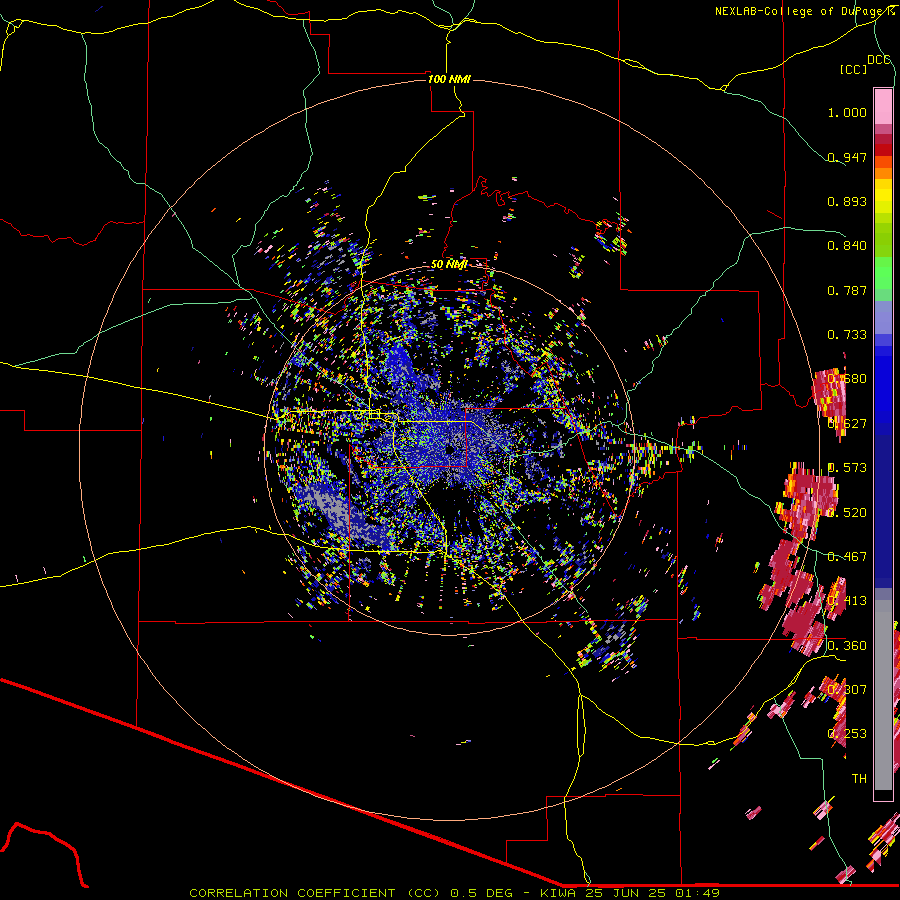Click the "DCC" label above the color bar

click(878, 60)
